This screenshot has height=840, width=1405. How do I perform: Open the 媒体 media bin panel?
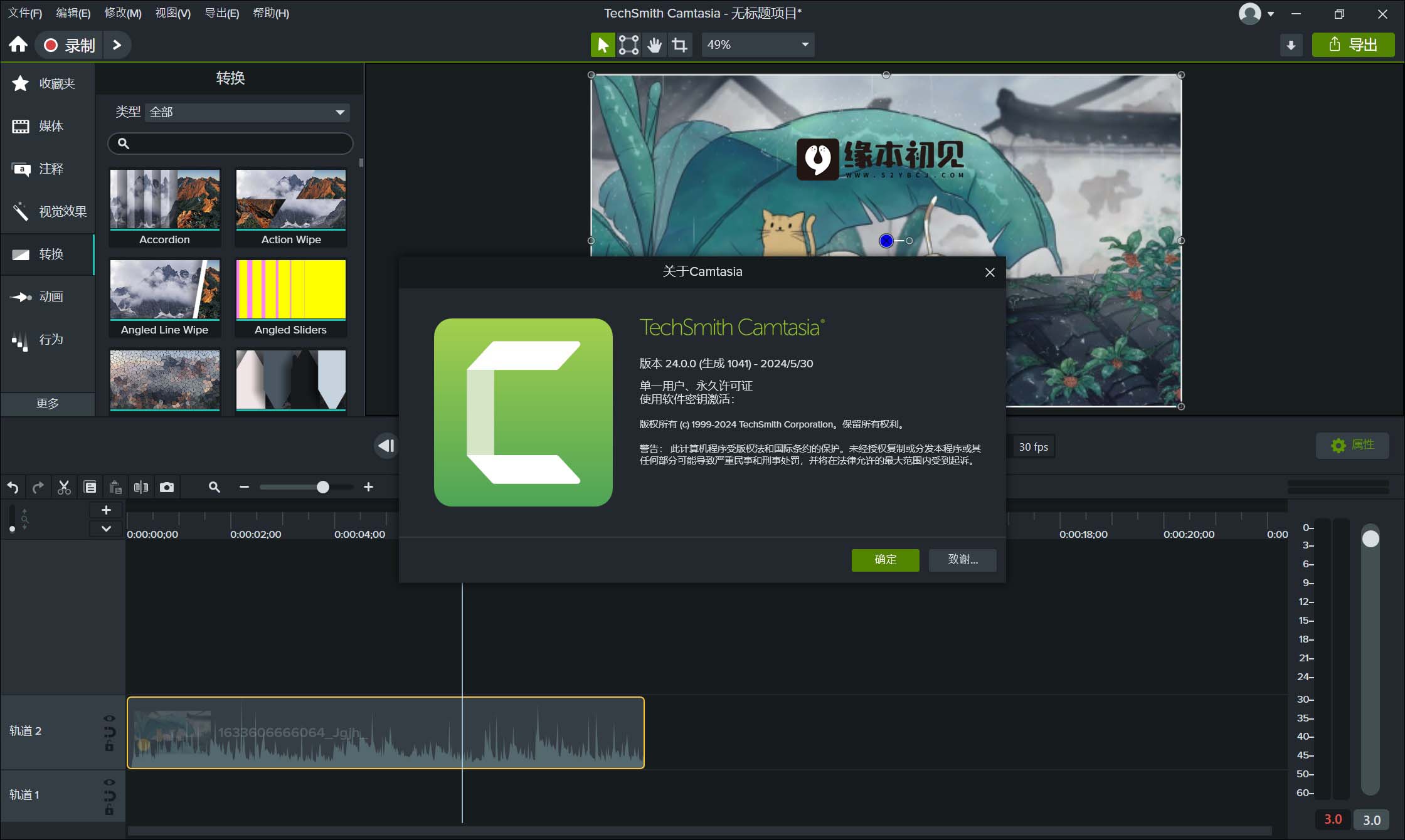pos(48,126)
